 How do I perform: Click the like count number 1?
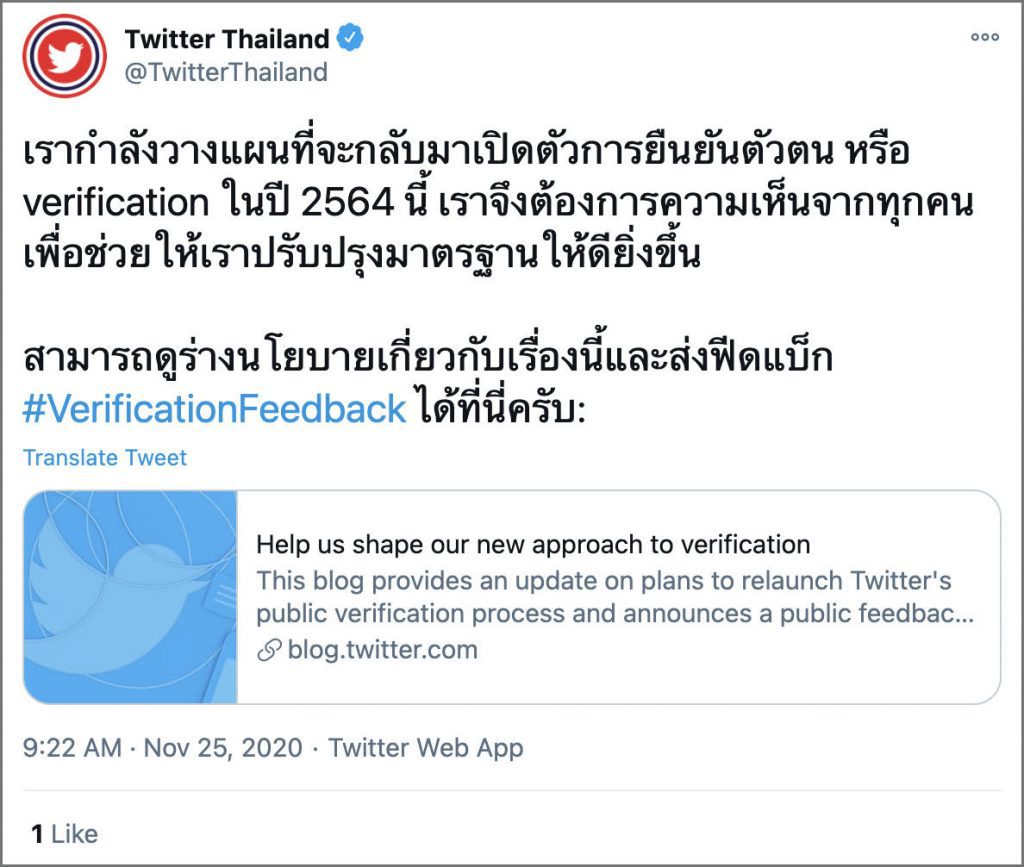(37, 834)
